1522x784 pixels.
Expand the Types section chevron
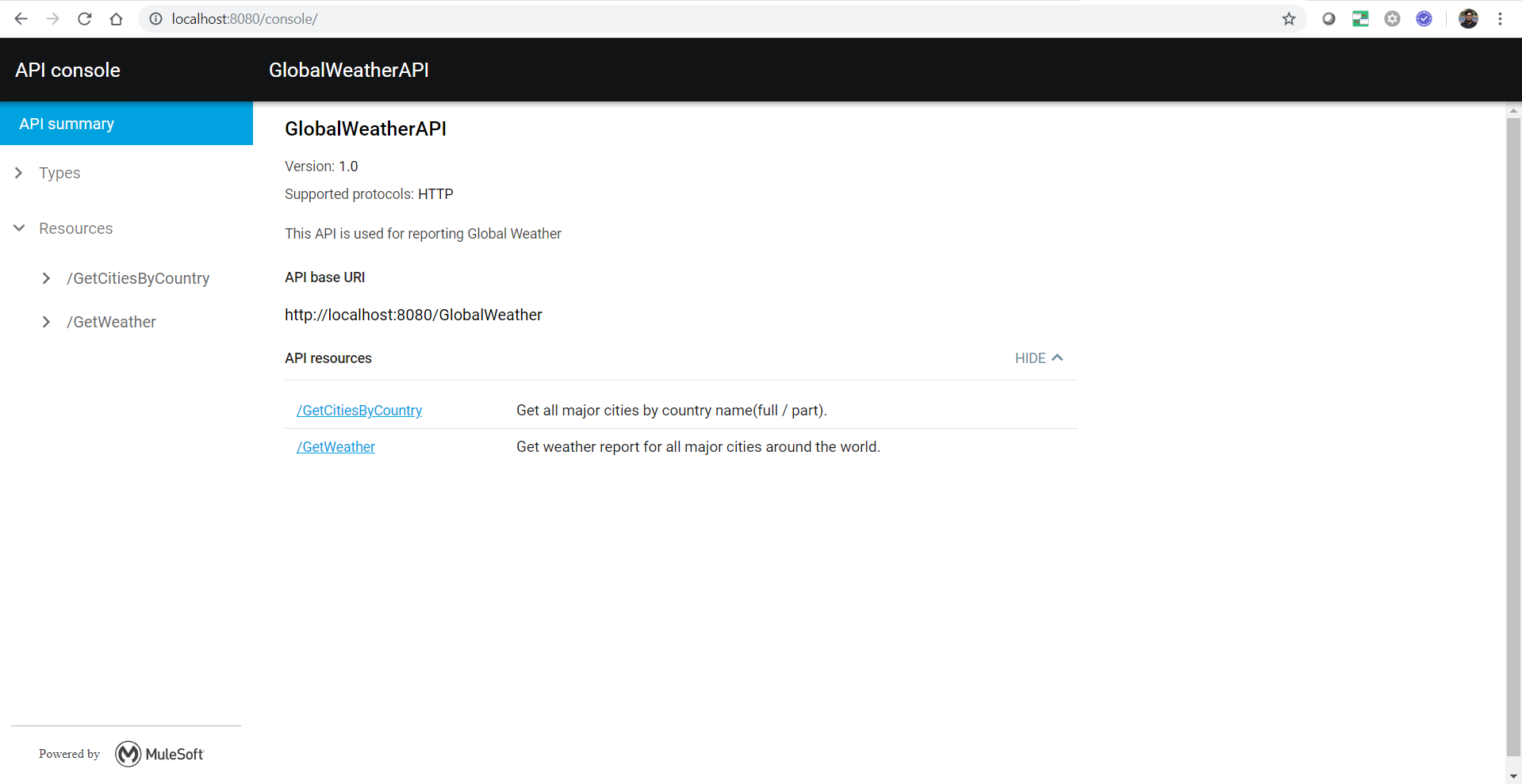click(x=19, y=173)
